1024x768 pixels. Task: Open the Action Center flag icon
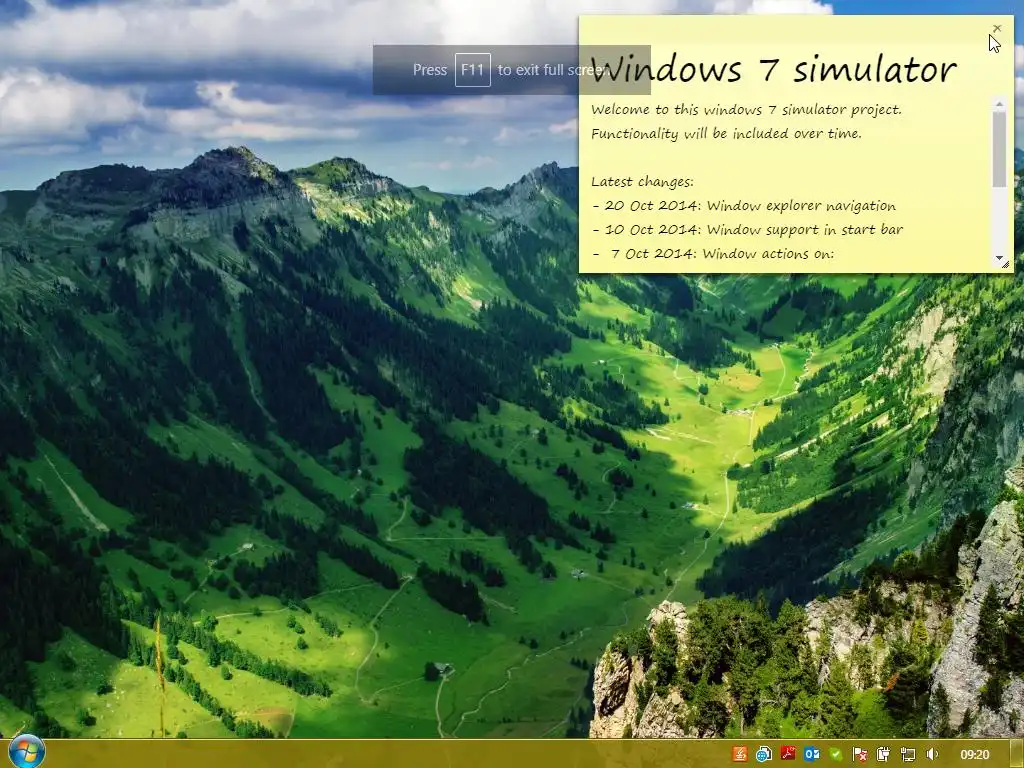(860, 754)
